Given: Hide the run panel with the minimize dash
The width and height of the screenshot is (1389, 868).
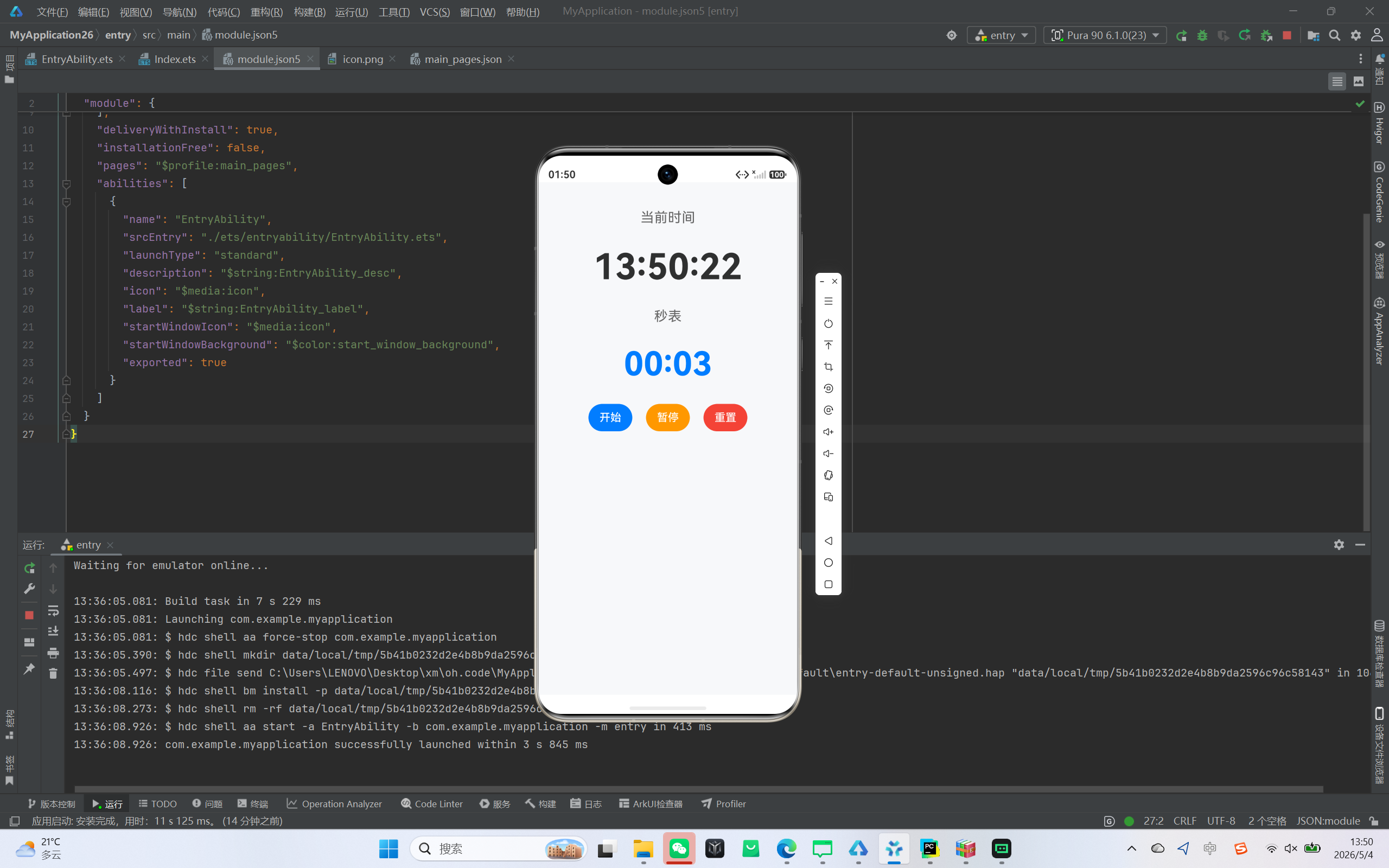Looking at the screenshot, I should coord(1360,545).
